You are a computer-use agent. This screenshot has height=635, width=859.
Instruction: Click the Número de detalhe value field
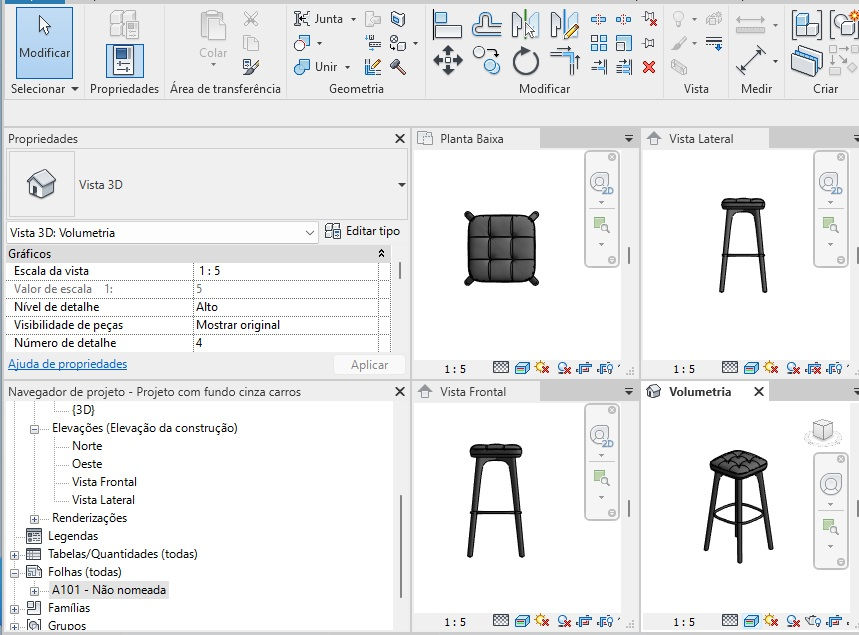click(286, 343)
